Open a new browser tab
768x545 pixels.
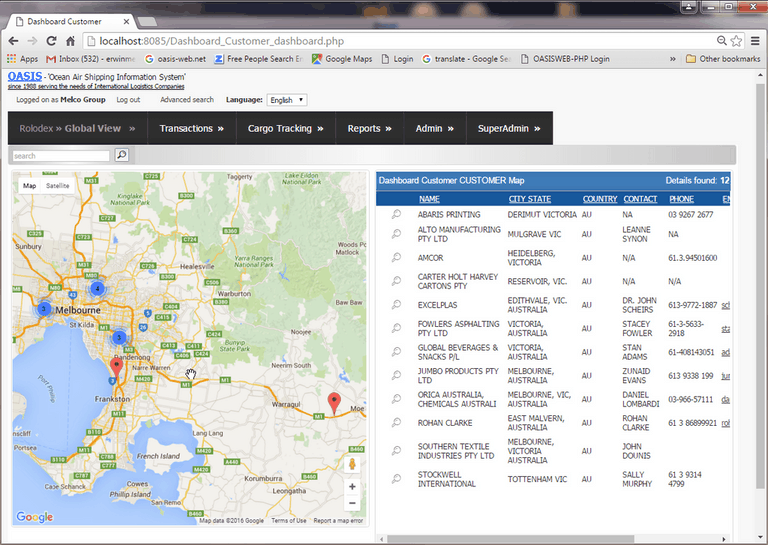point(147,22)
